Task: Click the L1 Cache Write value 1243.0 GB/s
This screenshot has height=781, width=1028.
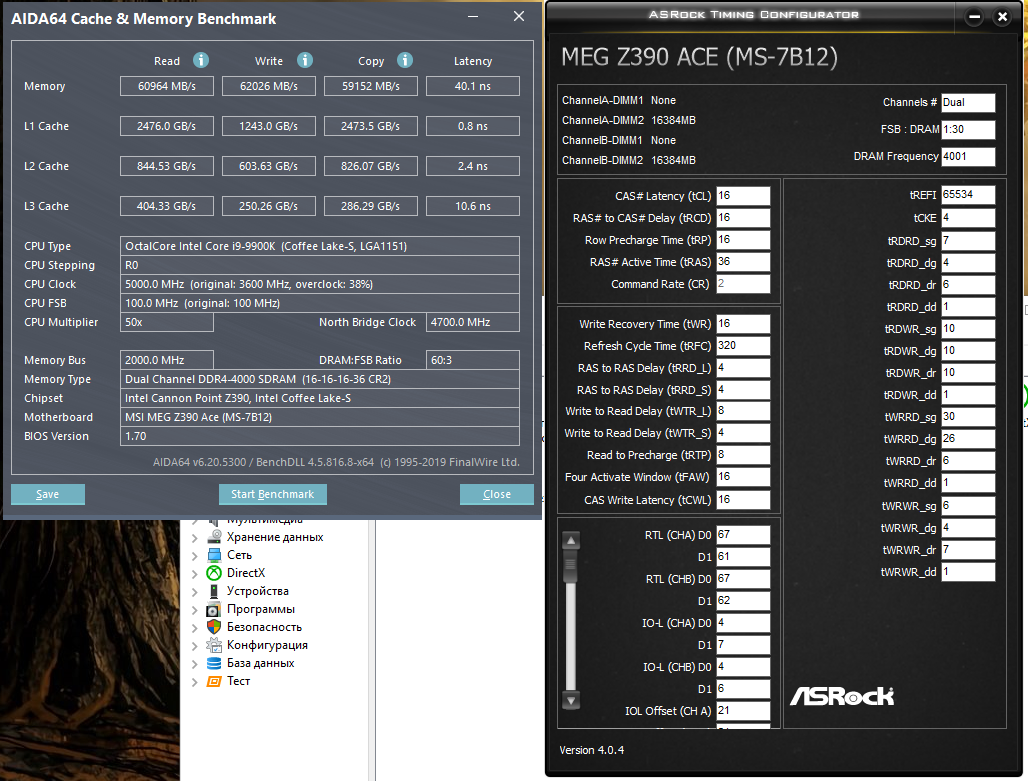Action: 269,126
